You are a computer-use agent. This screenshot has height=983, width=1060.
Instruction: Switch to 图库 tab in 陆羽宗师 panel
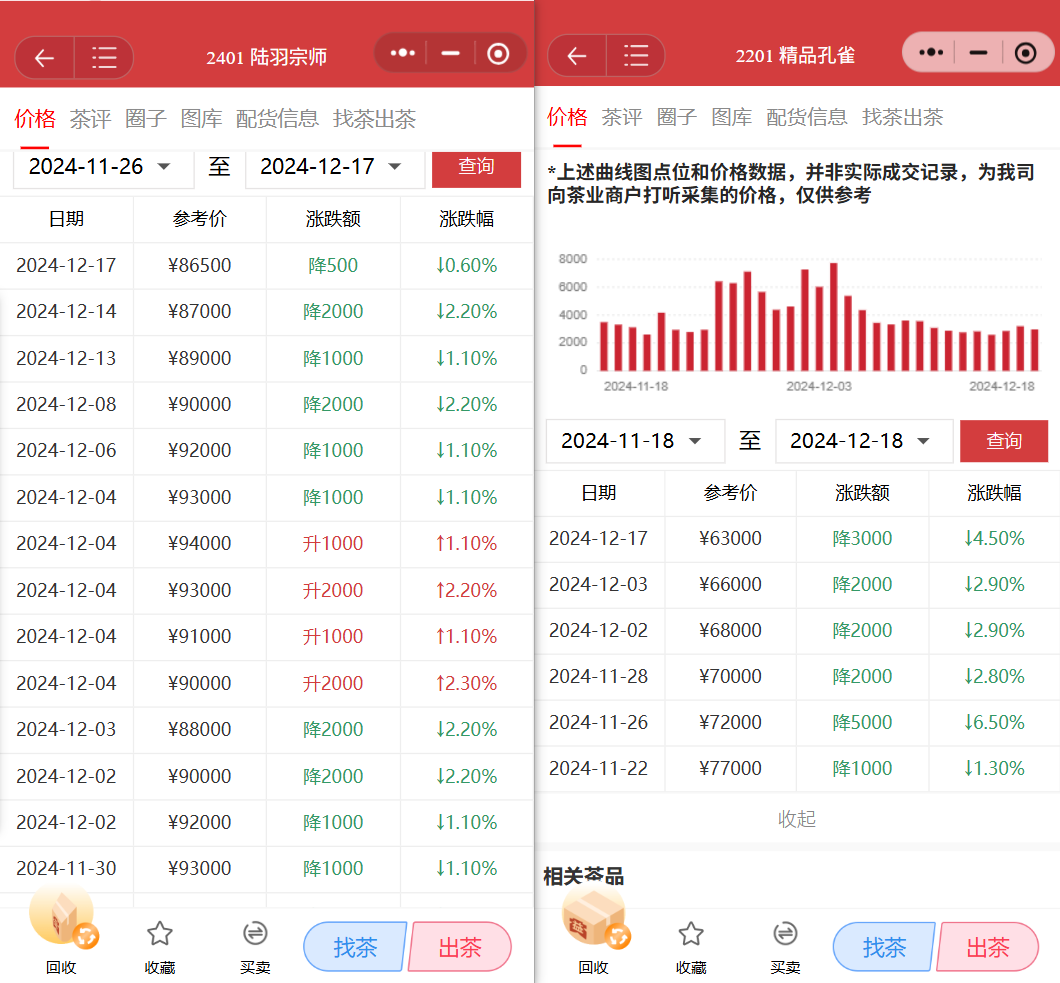tap(201, 118)
